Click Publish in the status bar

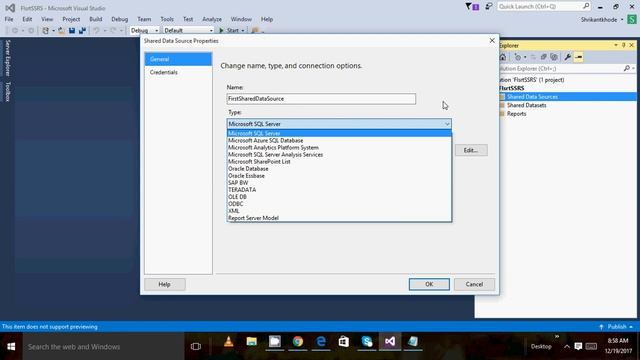(616, 327)
